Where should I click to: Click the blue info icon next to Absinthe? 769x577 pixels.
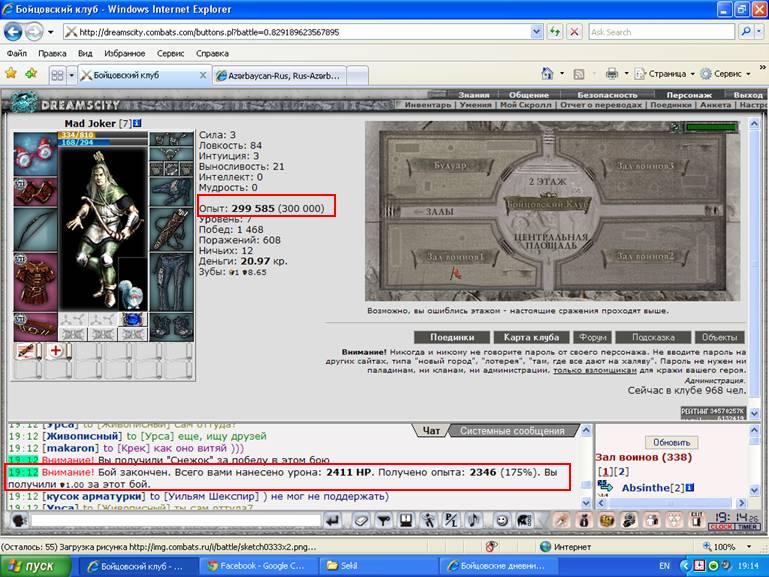tap(690, 487)
